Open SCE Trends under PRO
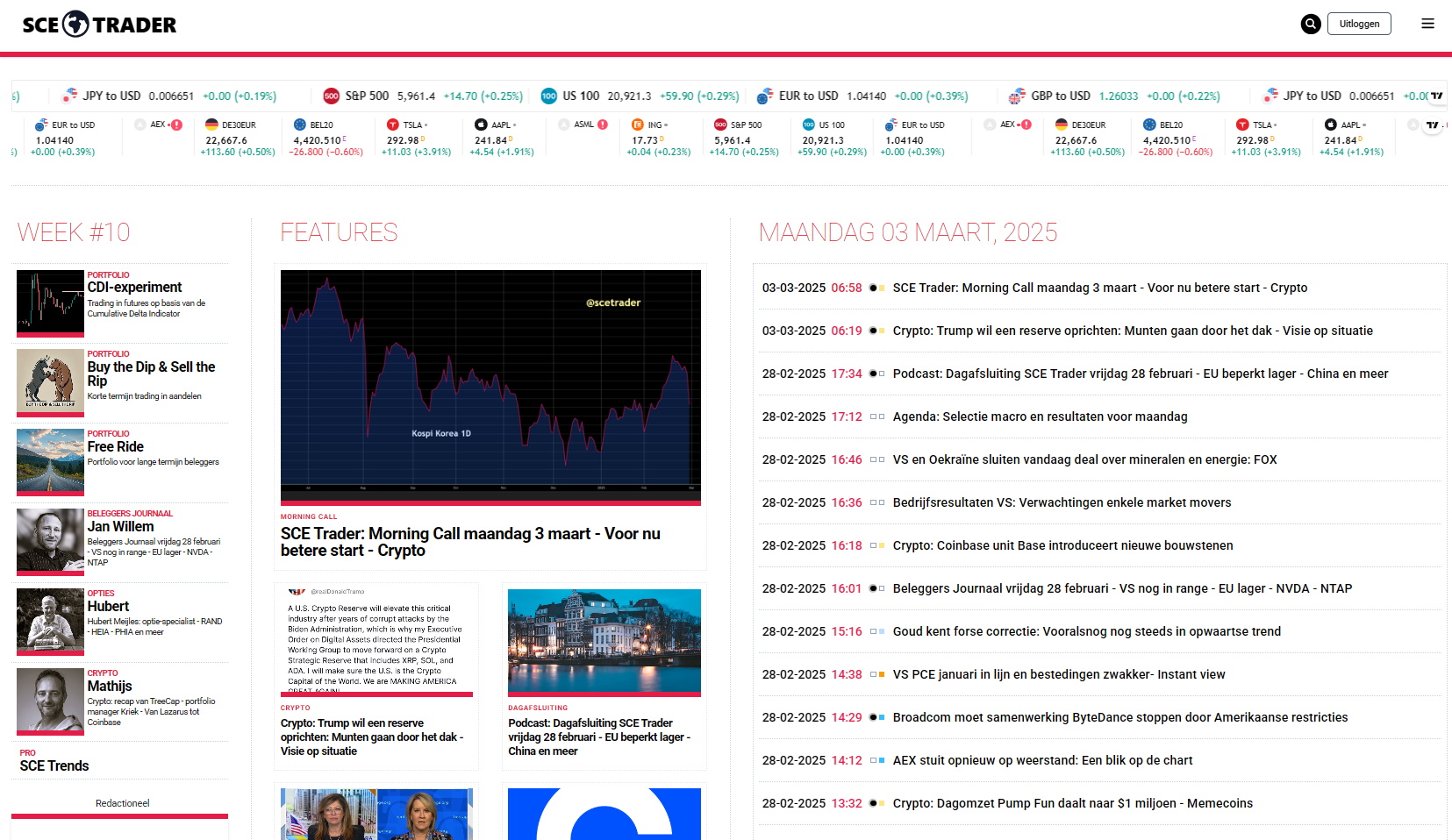Image resolution: width=1452 pixels, height=840 pixels. click(54, 765)
